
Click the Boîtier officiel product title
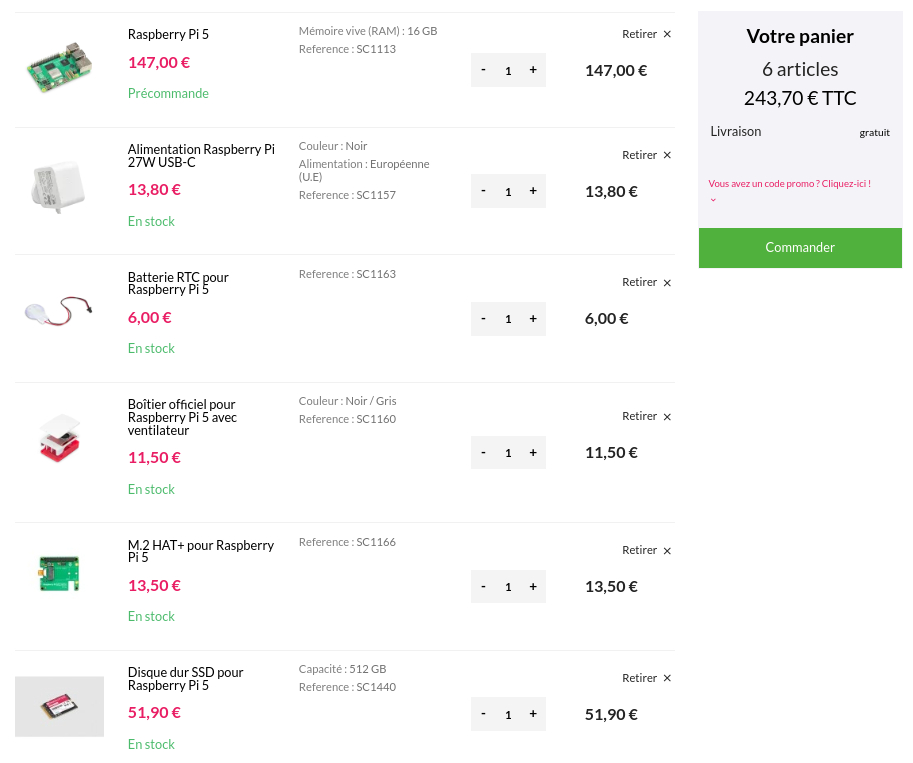tap(182, 417)
